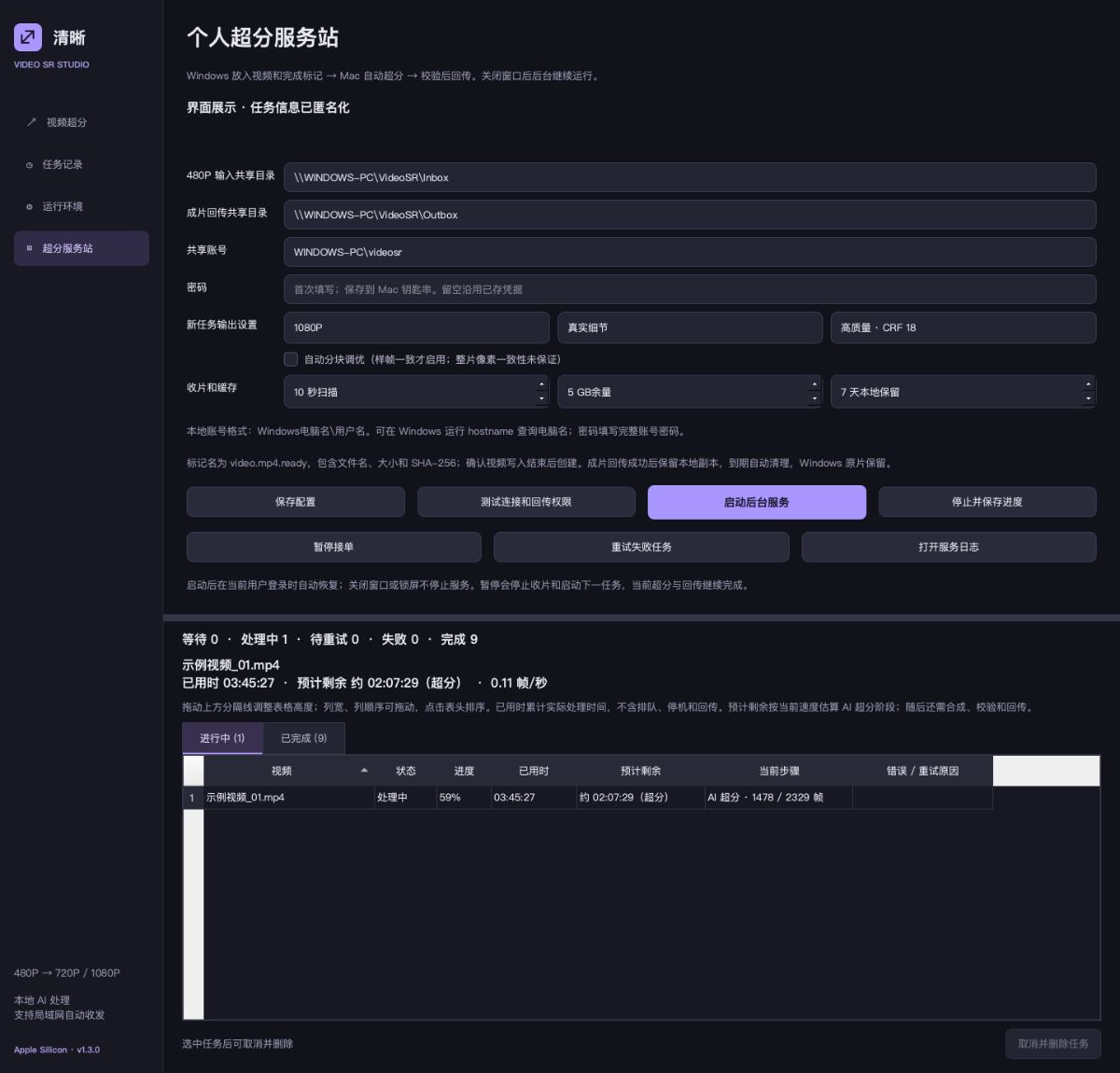The height and width of the screenshot is (1073, 1120).
Task: Click 启动后台服务 button
Action: (x=757, y=502)
